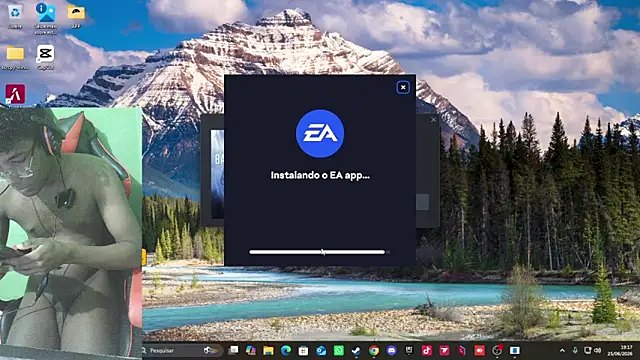Close the EA app installer dialog
Screen dimensions: 640x360
tap(403, 87)
